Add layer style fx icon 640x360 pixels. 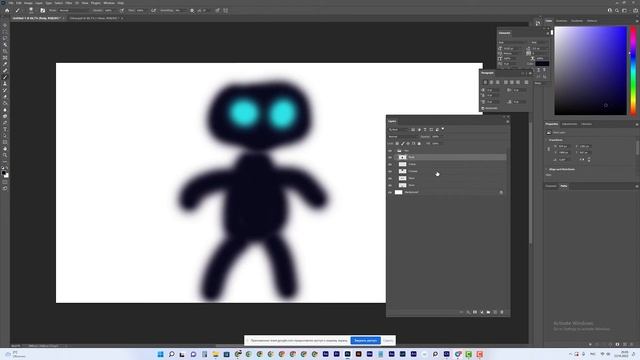tap(468, 312)
